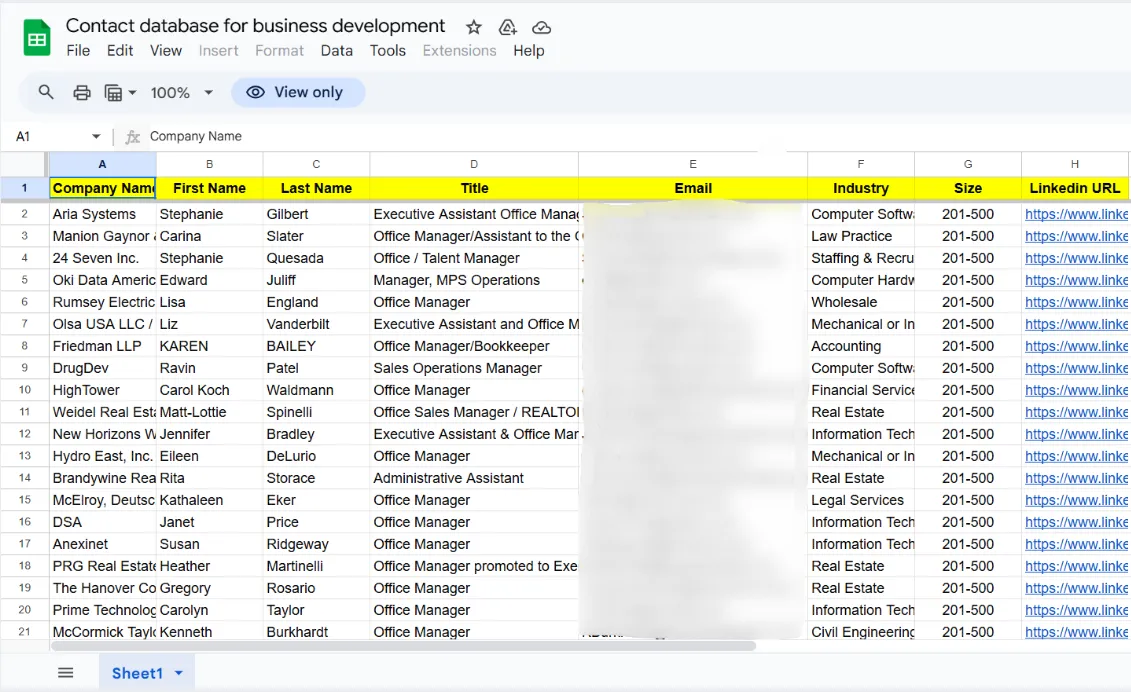Click the Office Manager/Bookkeeper cell
Screen dimensions: 1131x692
tap(474, 346)
